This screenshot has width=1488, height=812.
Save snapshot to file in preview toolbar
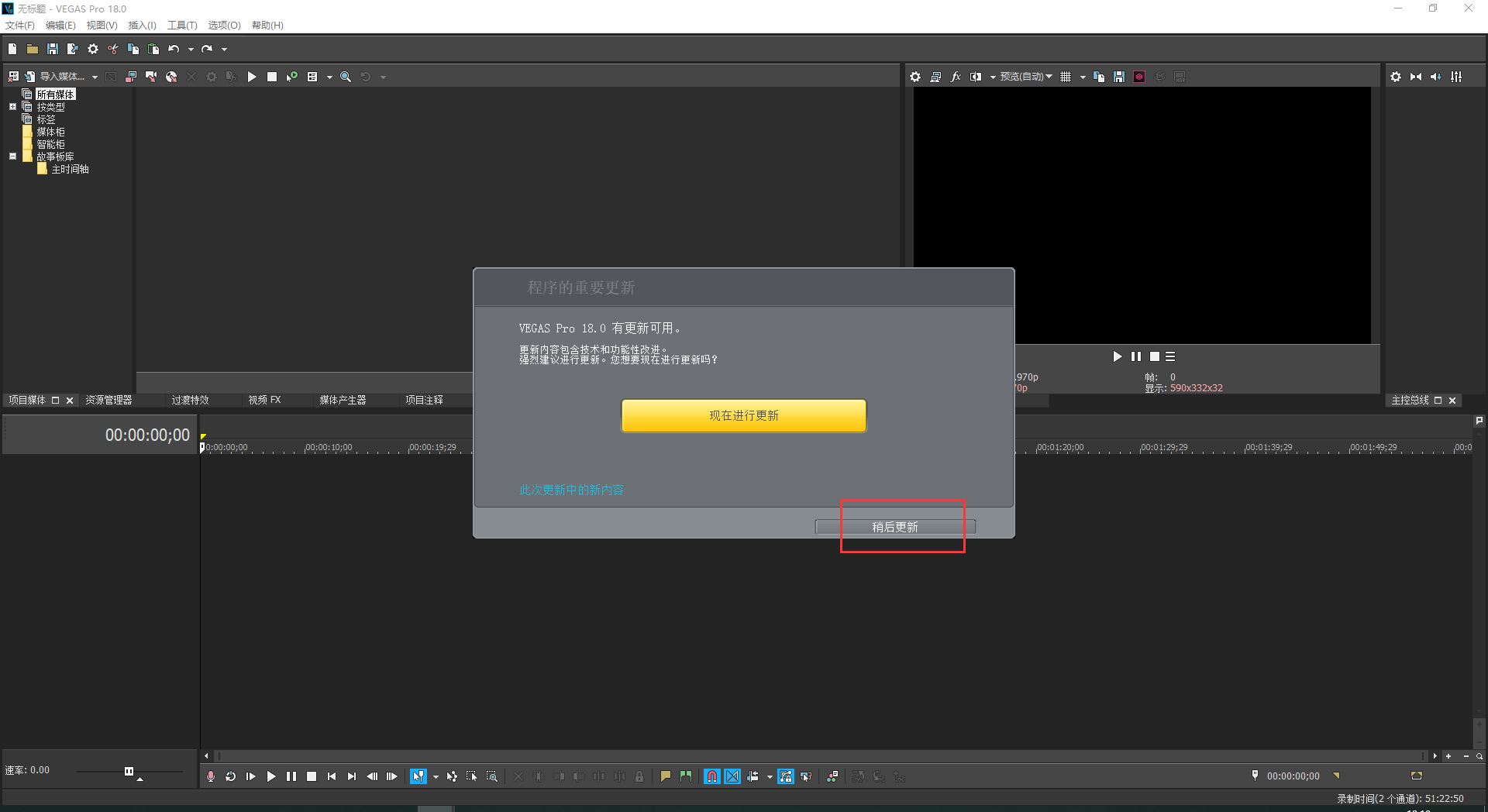[x=1119, y=77]
